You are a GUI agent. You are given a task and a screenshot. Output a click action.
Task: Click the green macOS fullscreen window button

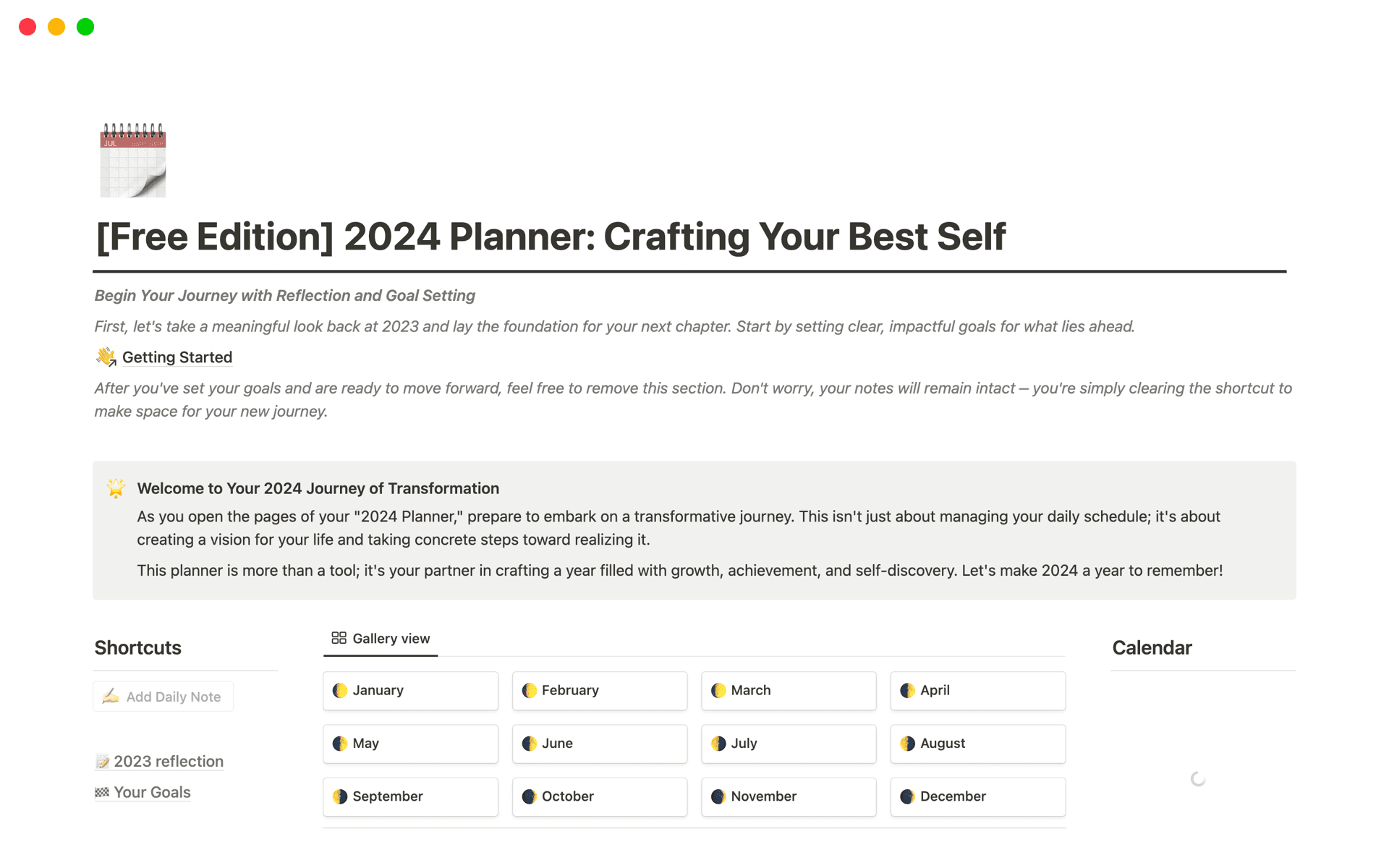pyautogui.click(x=85, y=27)
